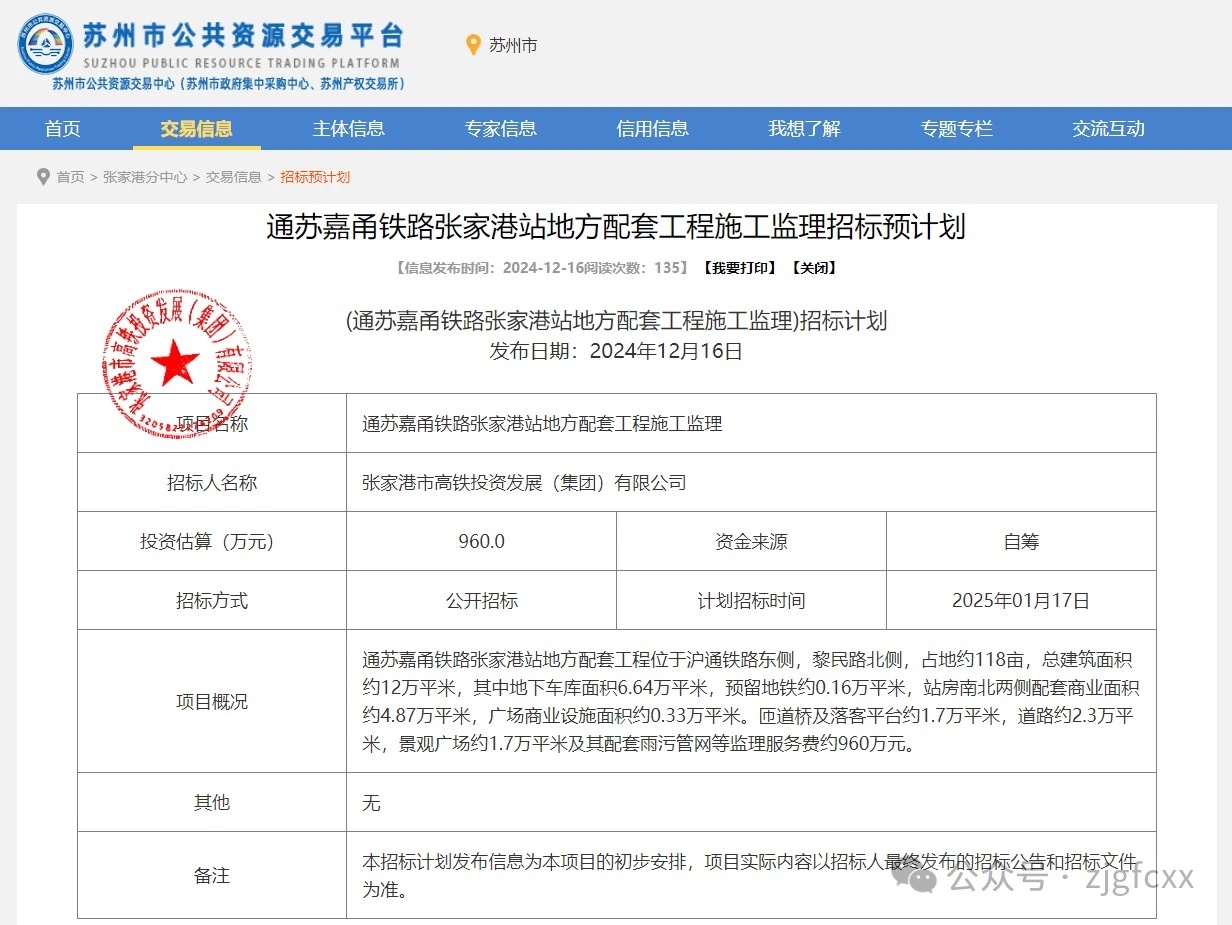Go to 张家港分中心 breadcrumb link

(145, 177)
